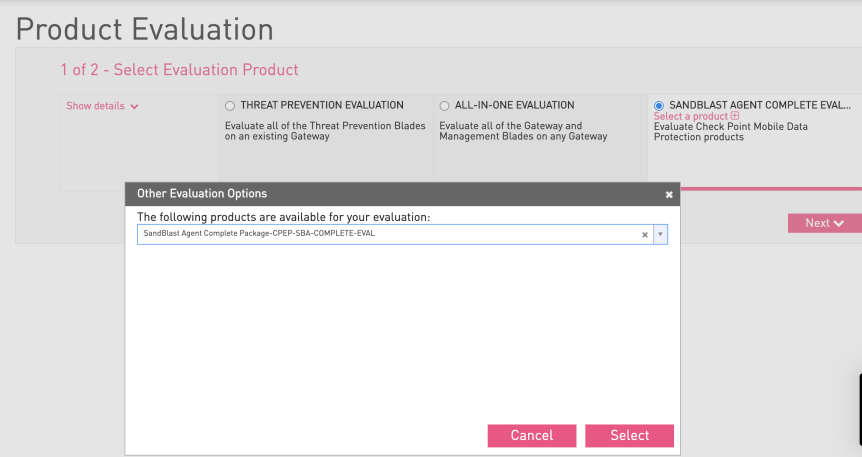Close the Other Evaluation Options dialog
The image size is (862, 457).
pyautogui.click(x=669, y=195)
